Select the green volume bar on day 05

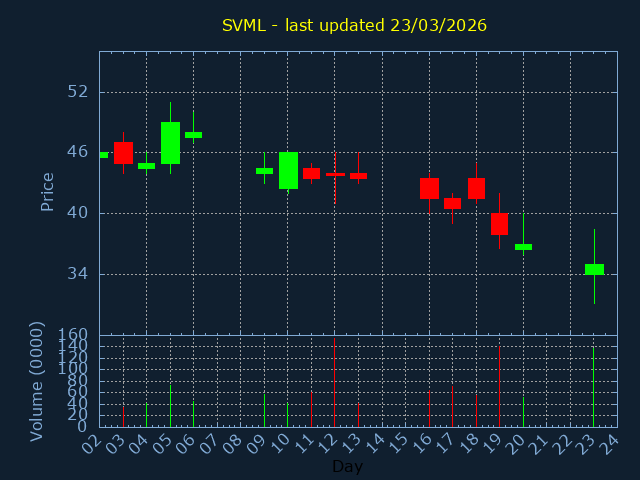[170, 406]
